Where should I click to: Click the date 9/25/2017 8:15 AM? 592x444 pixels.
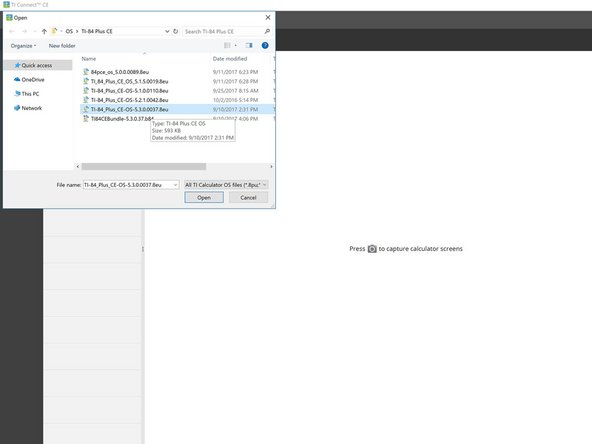[236, 91]
